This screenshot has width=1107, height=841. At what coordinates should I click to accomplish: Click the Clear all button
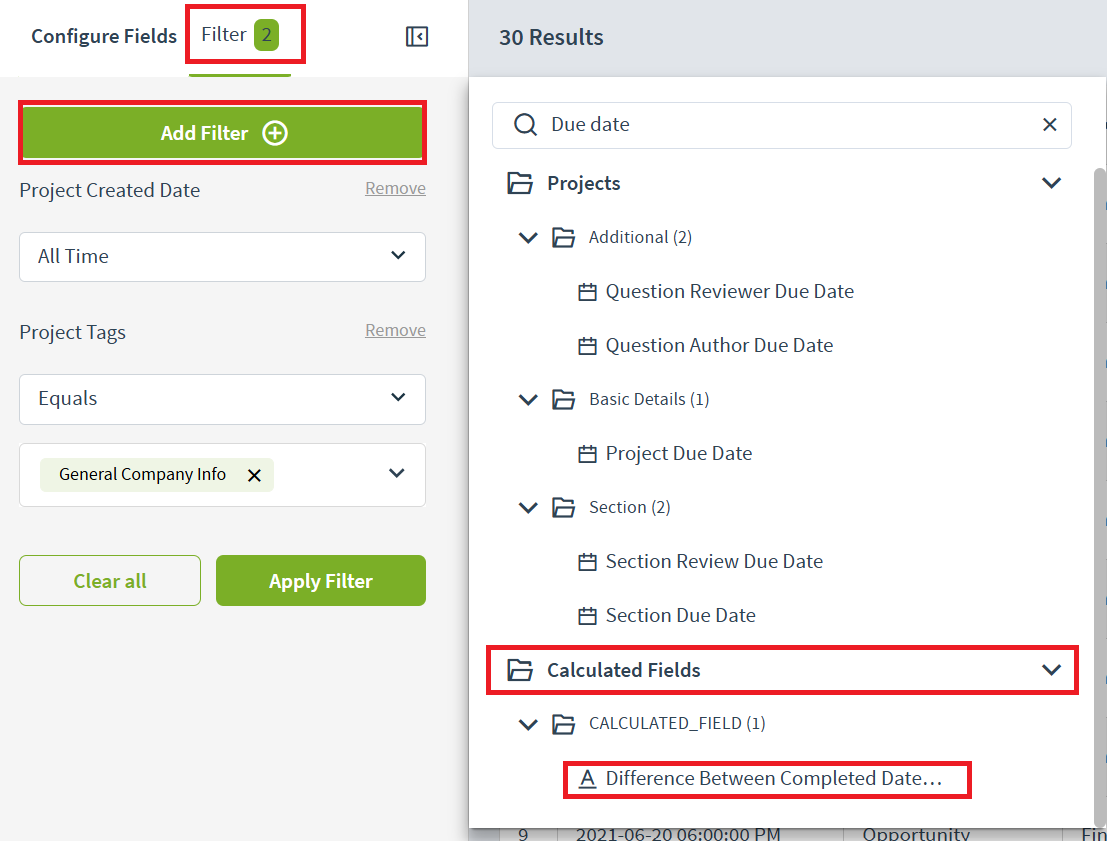click(x=110, y=581)
